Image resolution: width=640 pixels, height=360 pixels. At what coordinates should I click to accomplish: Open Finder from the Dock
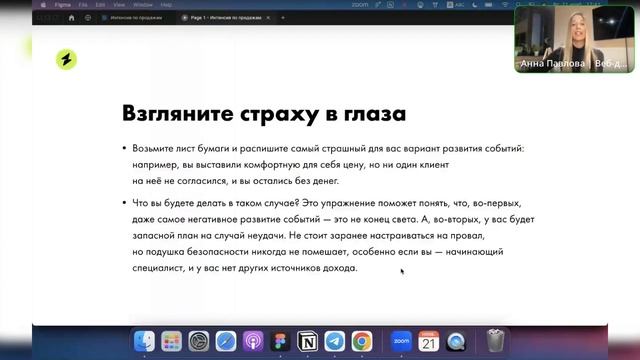(144, 341)
